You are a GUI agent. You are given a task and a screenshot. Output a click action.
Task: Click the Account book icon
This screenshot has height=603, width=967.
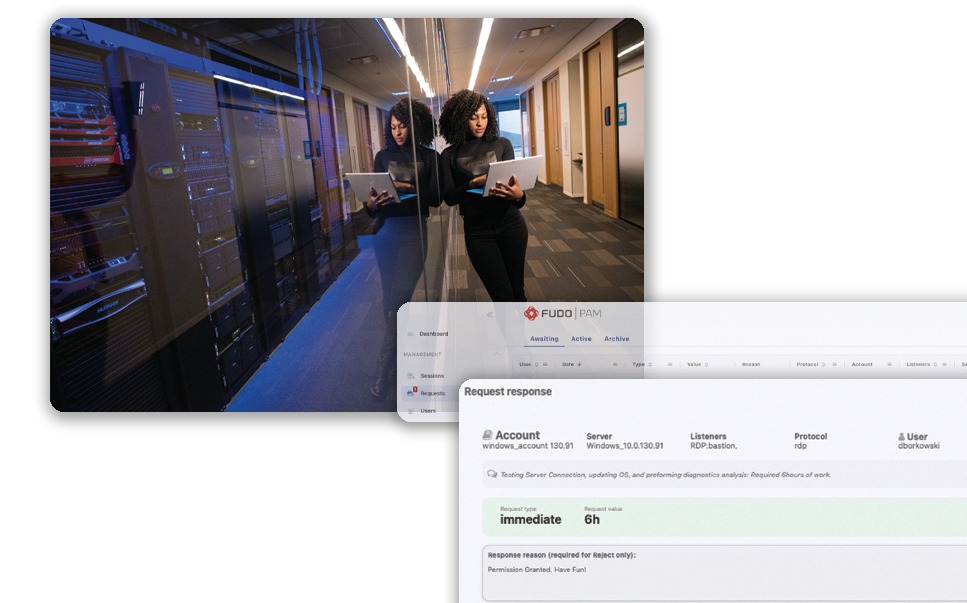[487, 436]
